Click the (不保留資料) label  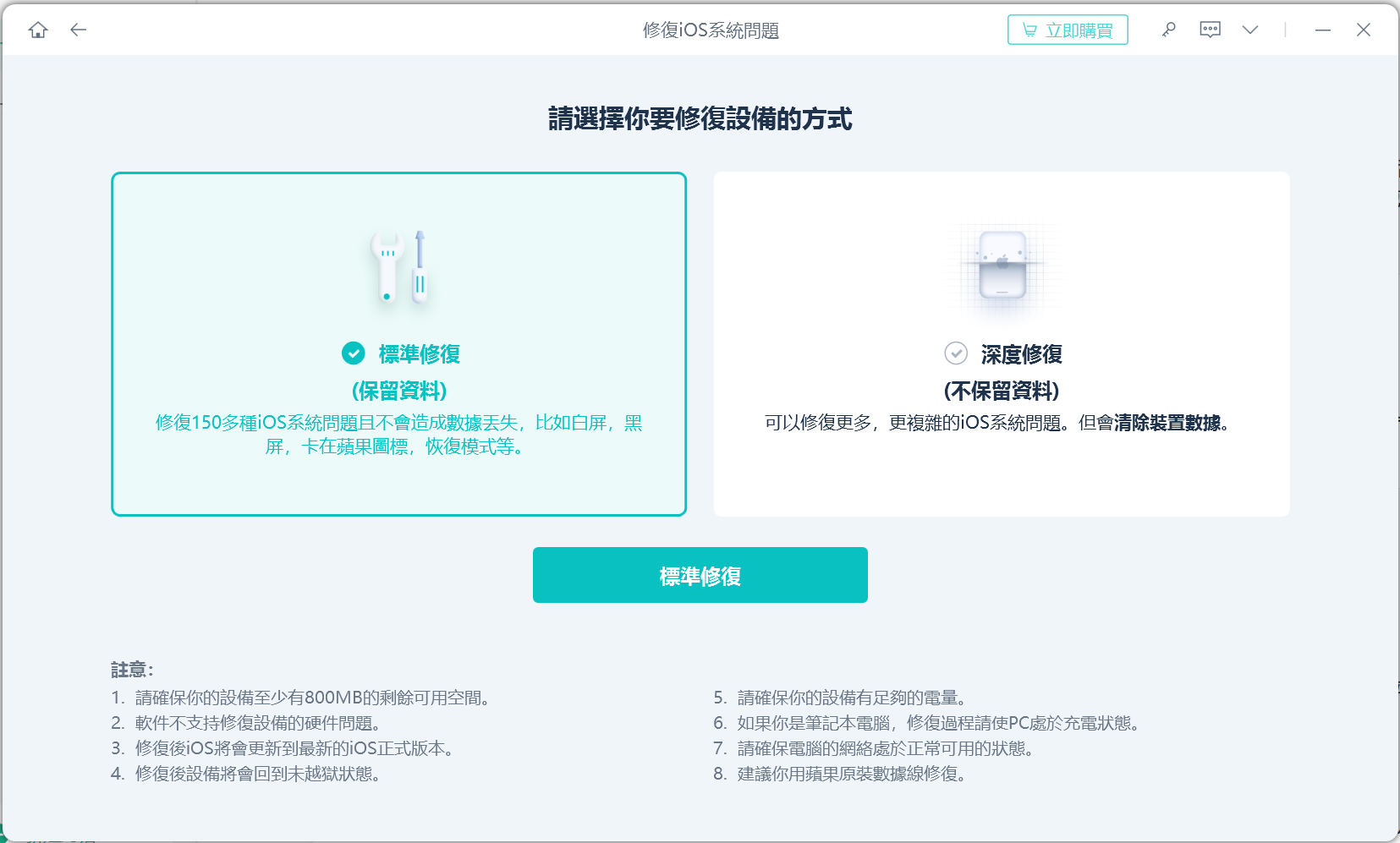coord(1002,391)
